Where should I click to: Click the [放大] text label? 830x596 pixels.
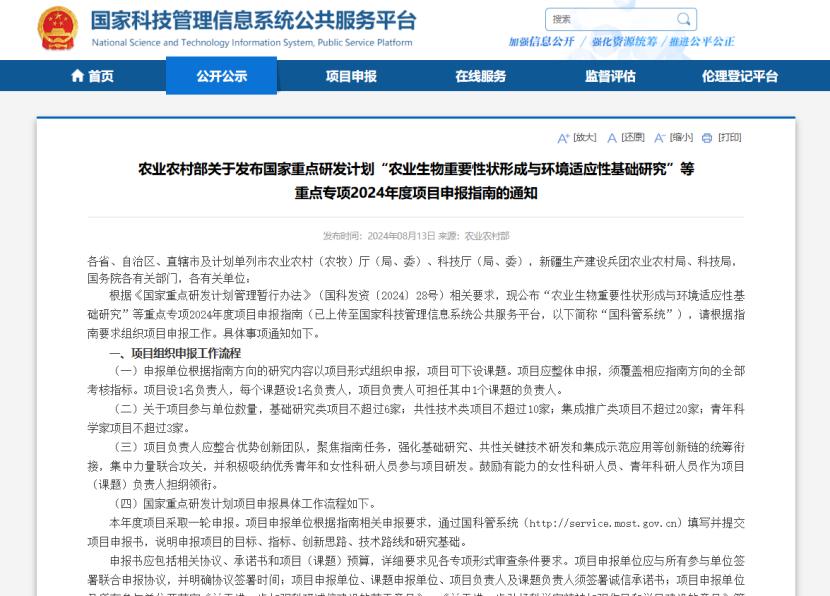pyautogui.click(x=585, y=138)
